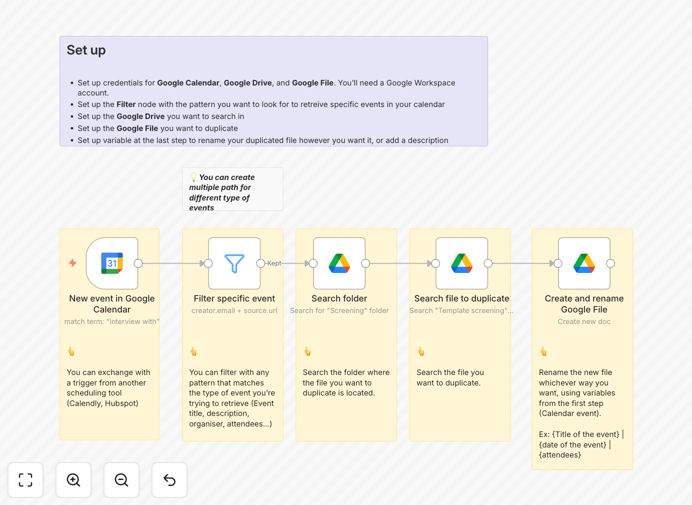Open the Google Calendar trigger node

pyautogui.click(x=112, y=263)
